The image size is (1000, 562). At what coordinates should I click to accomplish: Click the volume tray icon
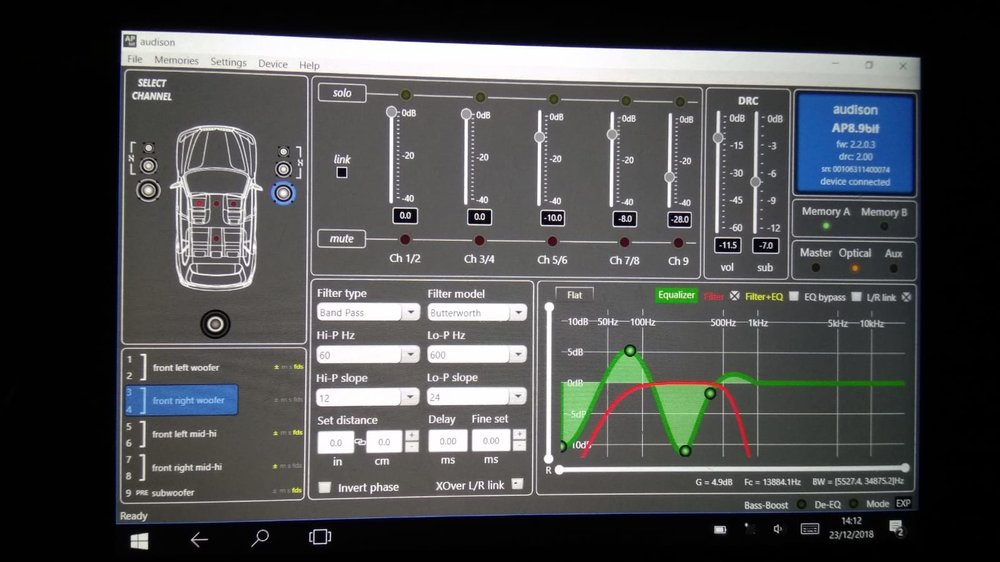777,529
